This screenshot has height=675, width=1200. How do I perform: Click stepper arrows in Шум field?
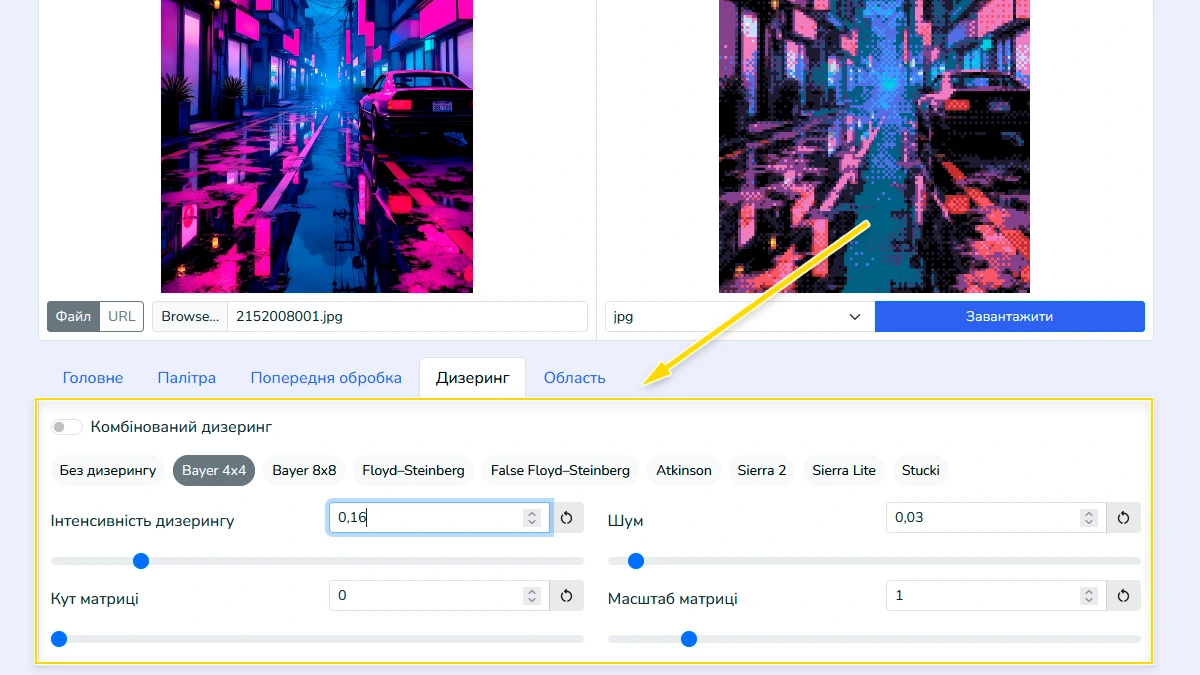point(1088,518)
